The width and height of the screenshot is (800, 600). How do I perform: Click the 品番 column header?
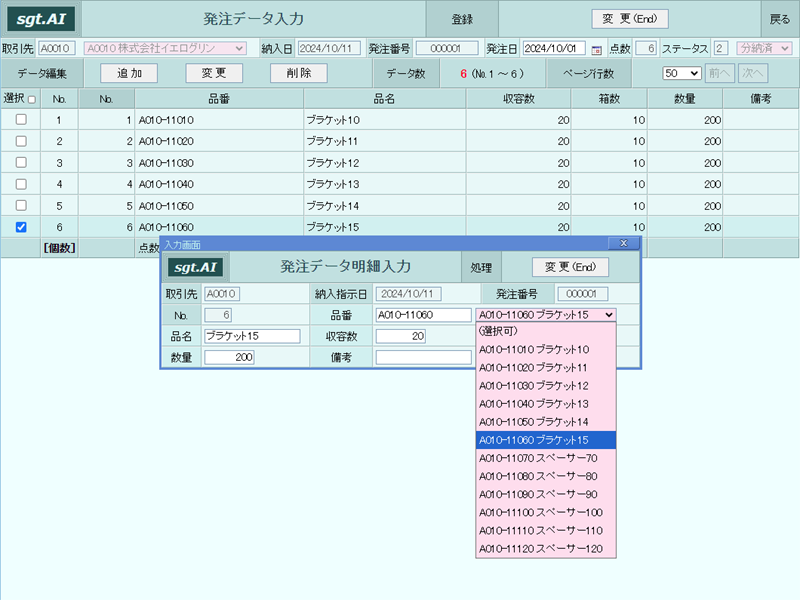(219, 99)
